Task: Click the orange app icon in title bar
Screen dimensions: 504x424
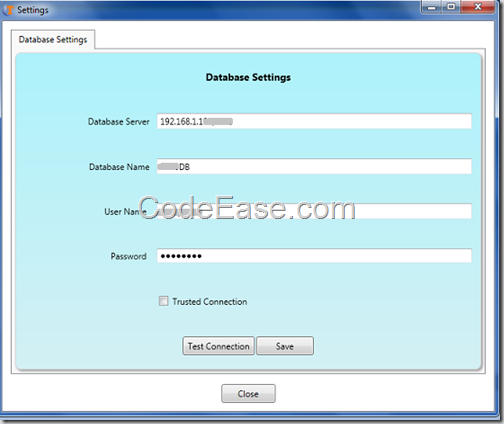Action: (x=8, y=10)
